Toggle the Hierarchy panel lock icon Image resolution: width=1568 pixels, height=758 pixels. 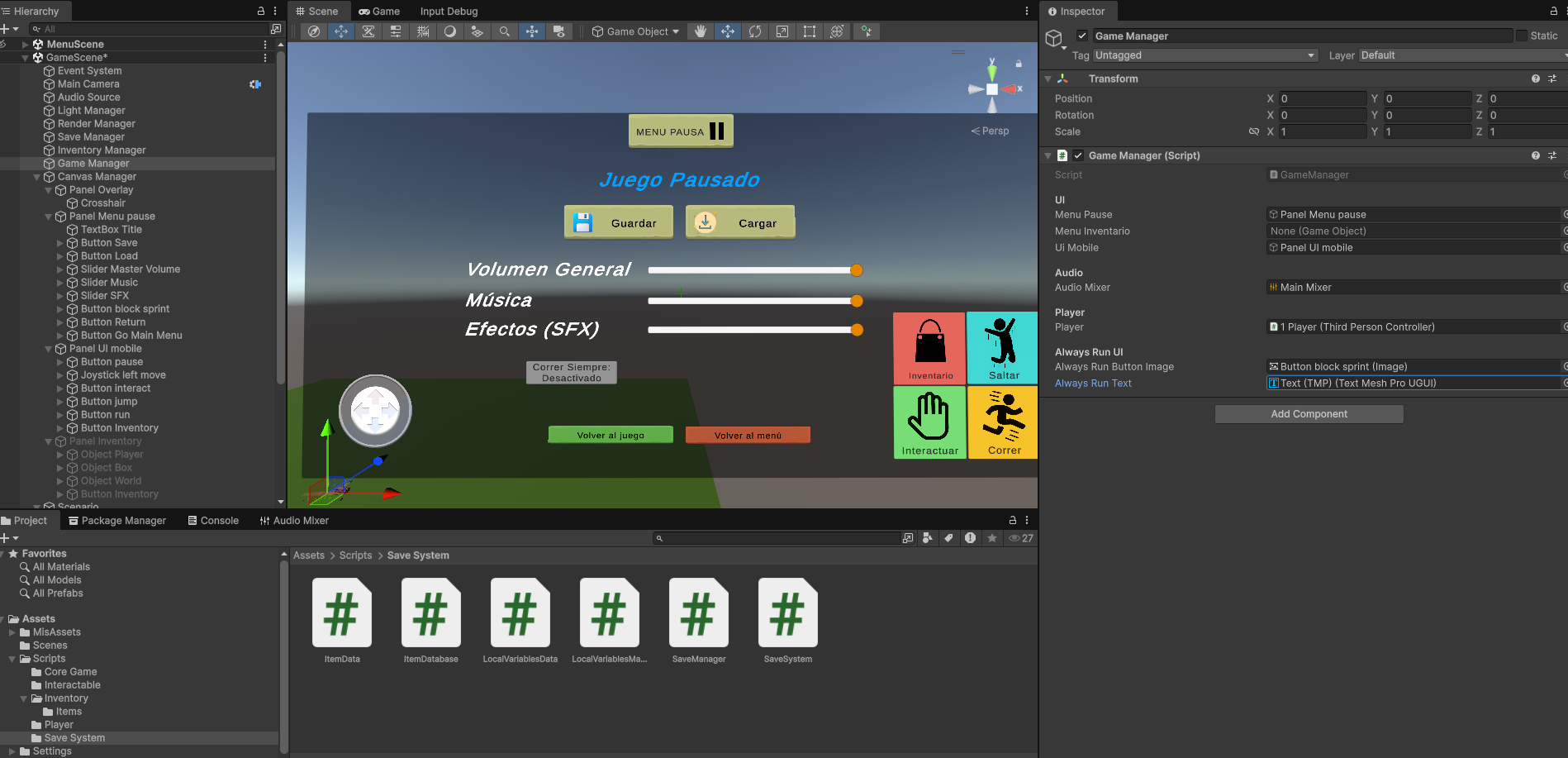point(261,11)
